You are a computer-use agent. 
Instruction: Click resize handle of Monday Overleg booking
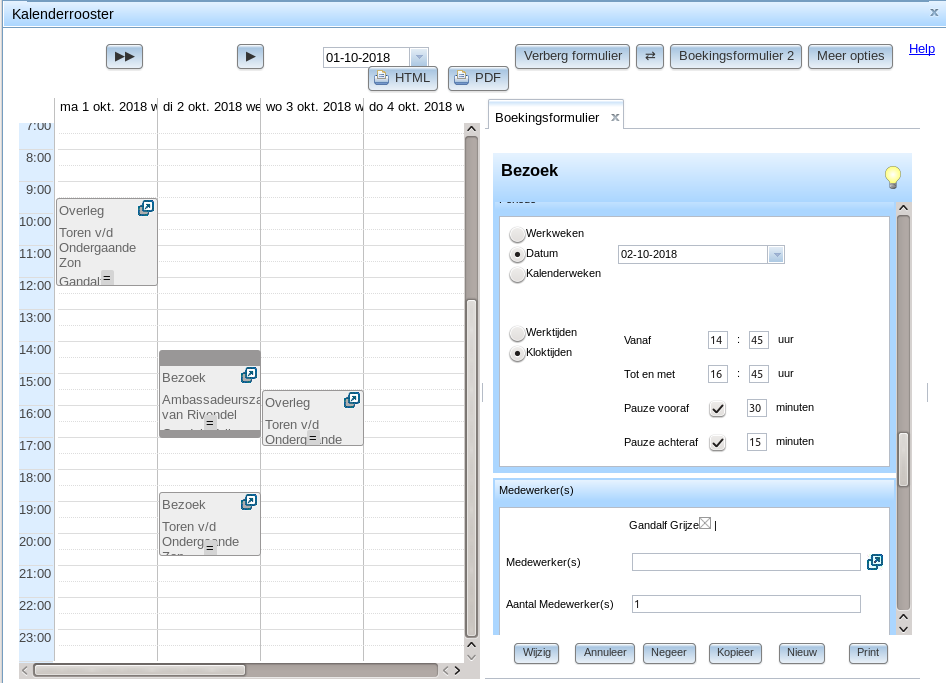[107, 278]
